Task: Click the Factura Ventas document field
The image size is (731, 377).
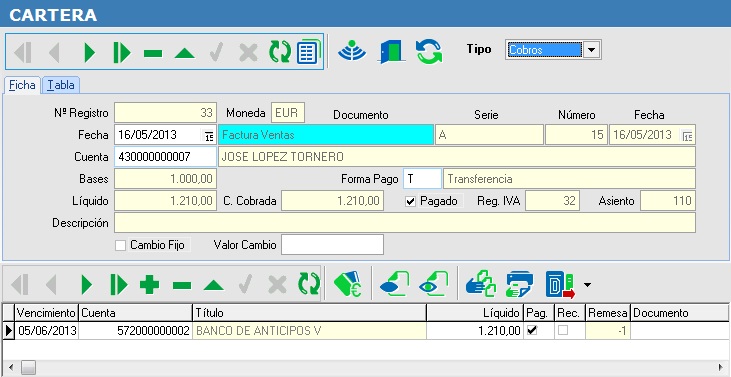Action: [x=326, y=135]
